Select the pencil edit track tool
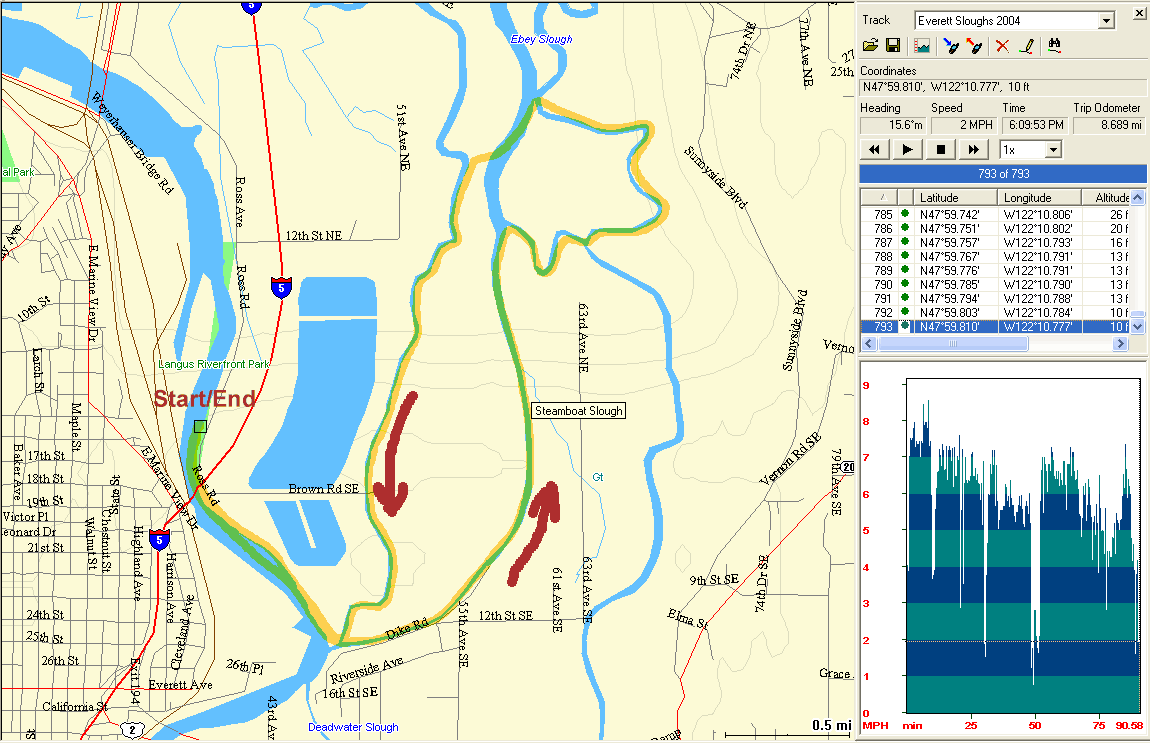 pos(1025,46)
